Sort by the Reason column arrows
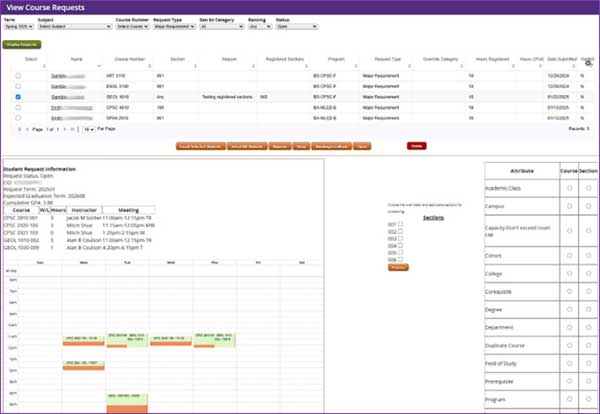Viewport: 600px width, 414px height. tap(253, 66)
